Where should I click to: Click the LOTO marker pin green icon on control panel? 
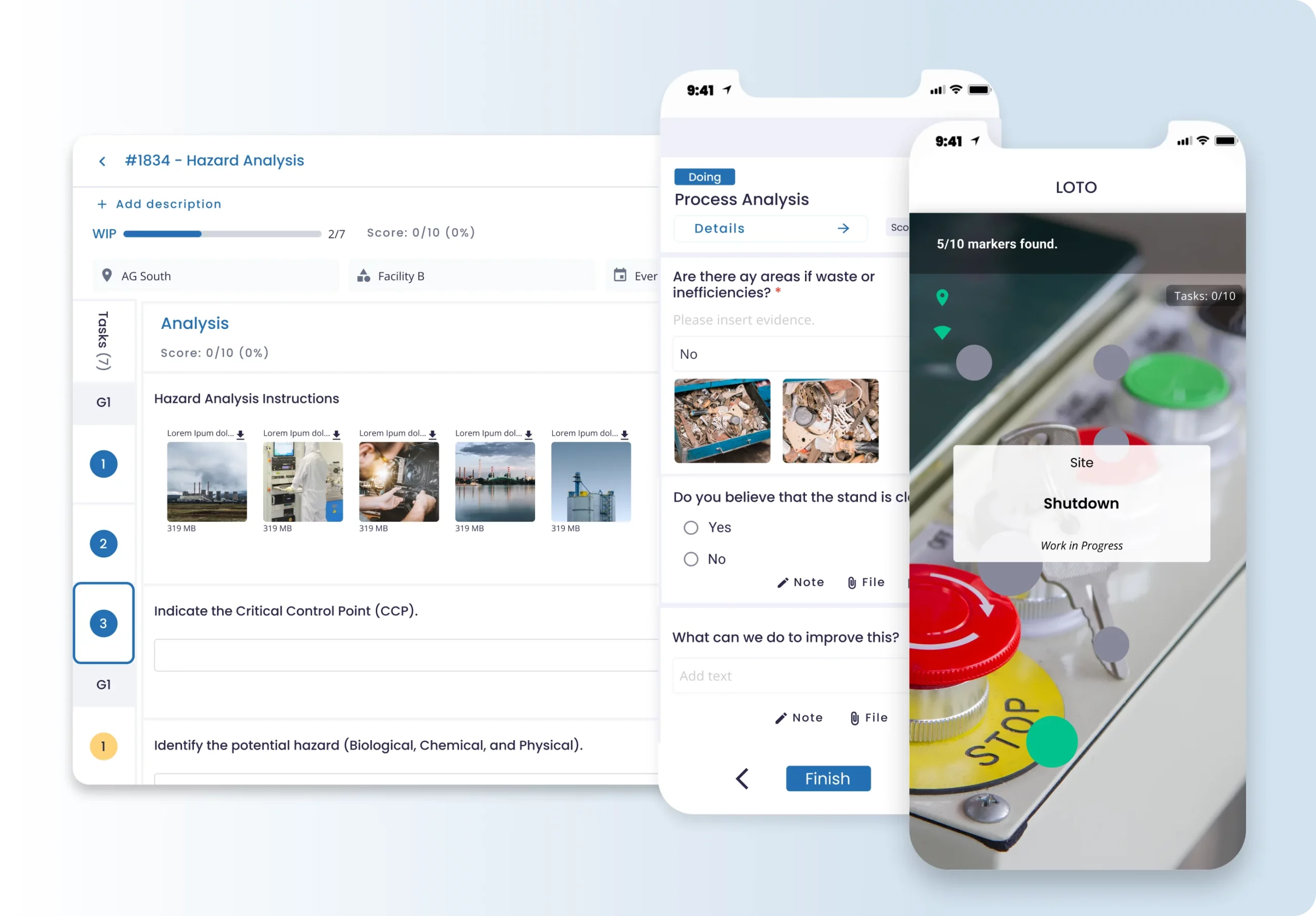pyautogui.click(x=942, y=298)
